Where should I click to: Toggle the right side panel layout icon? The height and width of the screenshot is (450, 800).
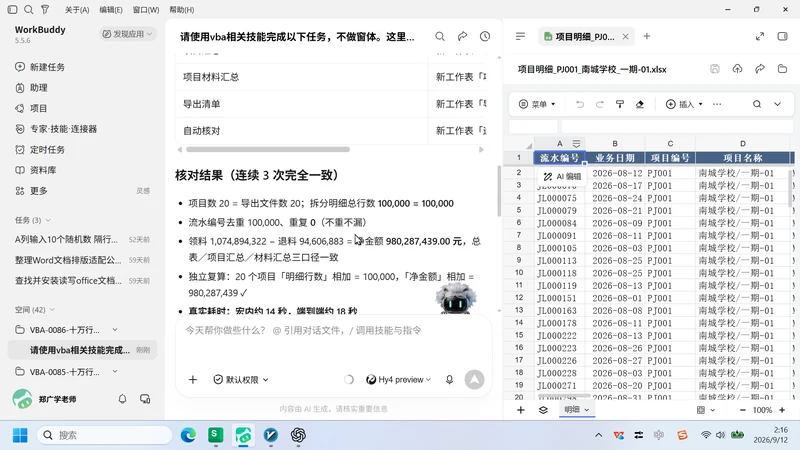pyautogui.click(x=782, y=36)
